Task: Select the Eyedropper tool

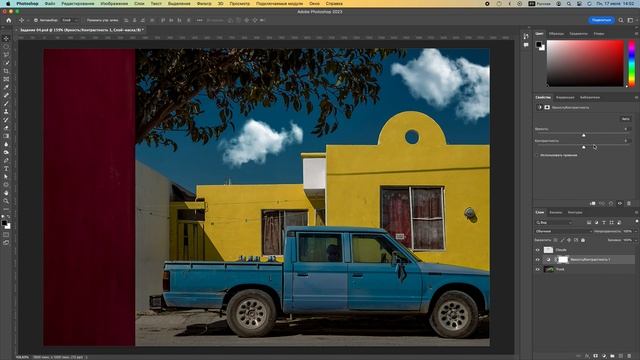Action: 6,87
